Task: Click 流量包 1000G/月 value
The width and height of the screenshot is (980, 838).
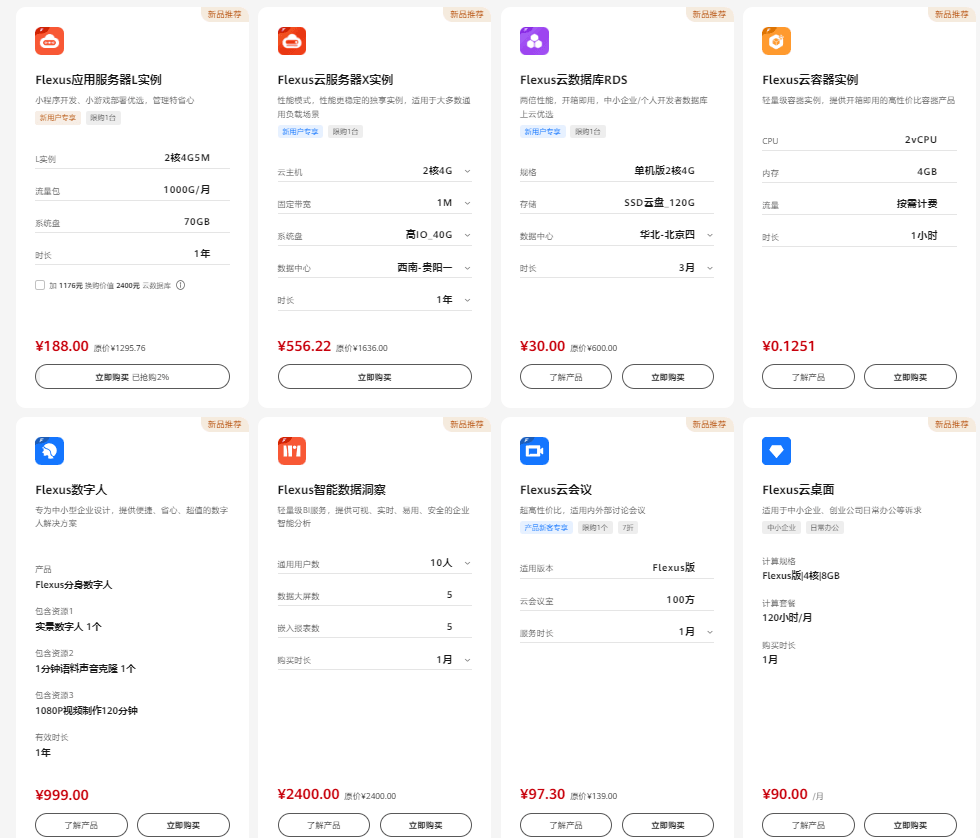Action: tap(186, 189)
